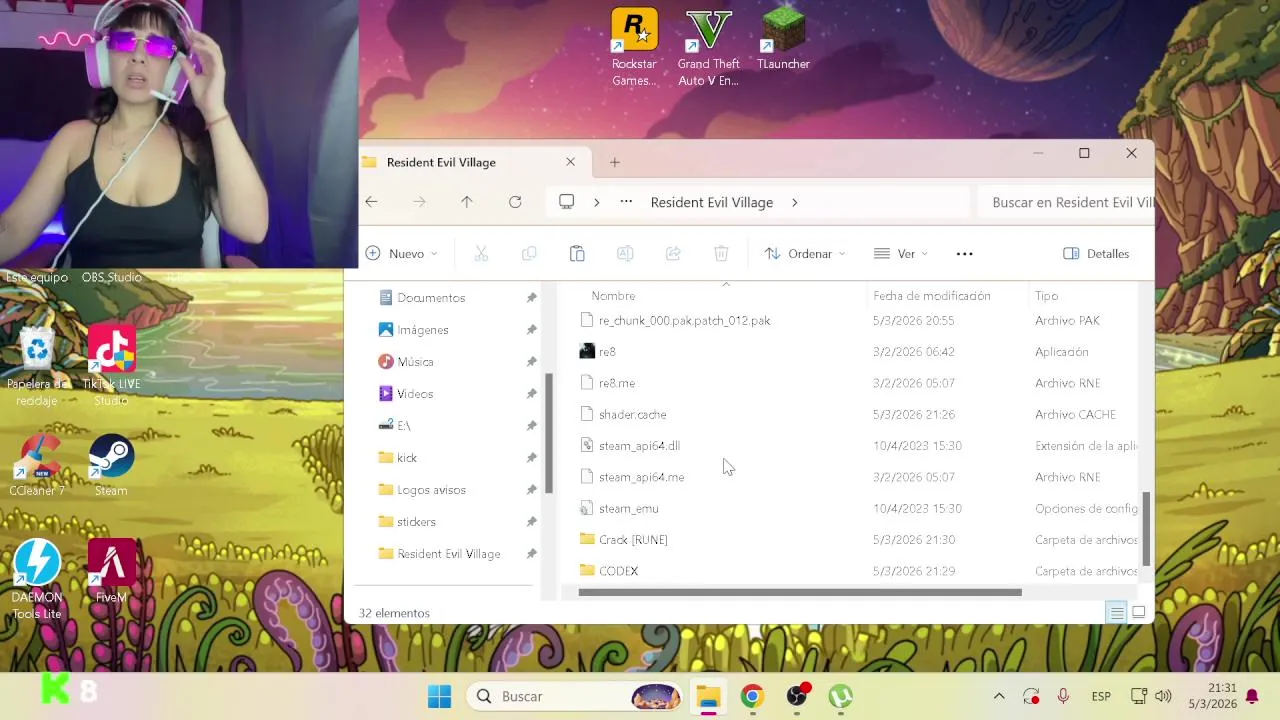
Task: Click the file list horizontal scrollbar
Action: (800, 592)
